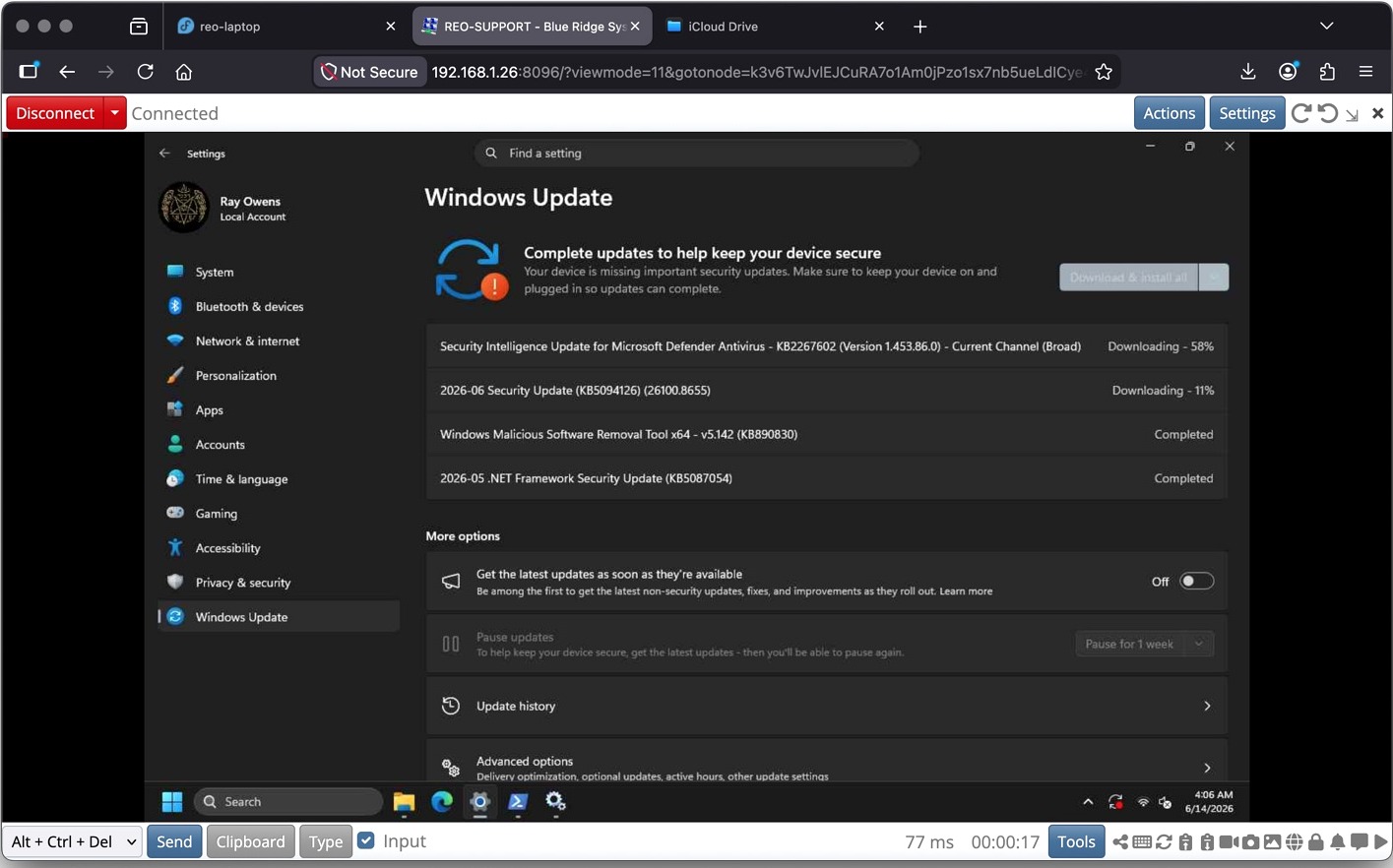Open the arrow beside Download & install all
The image size is (1393, 868).
pos(1214,278)
